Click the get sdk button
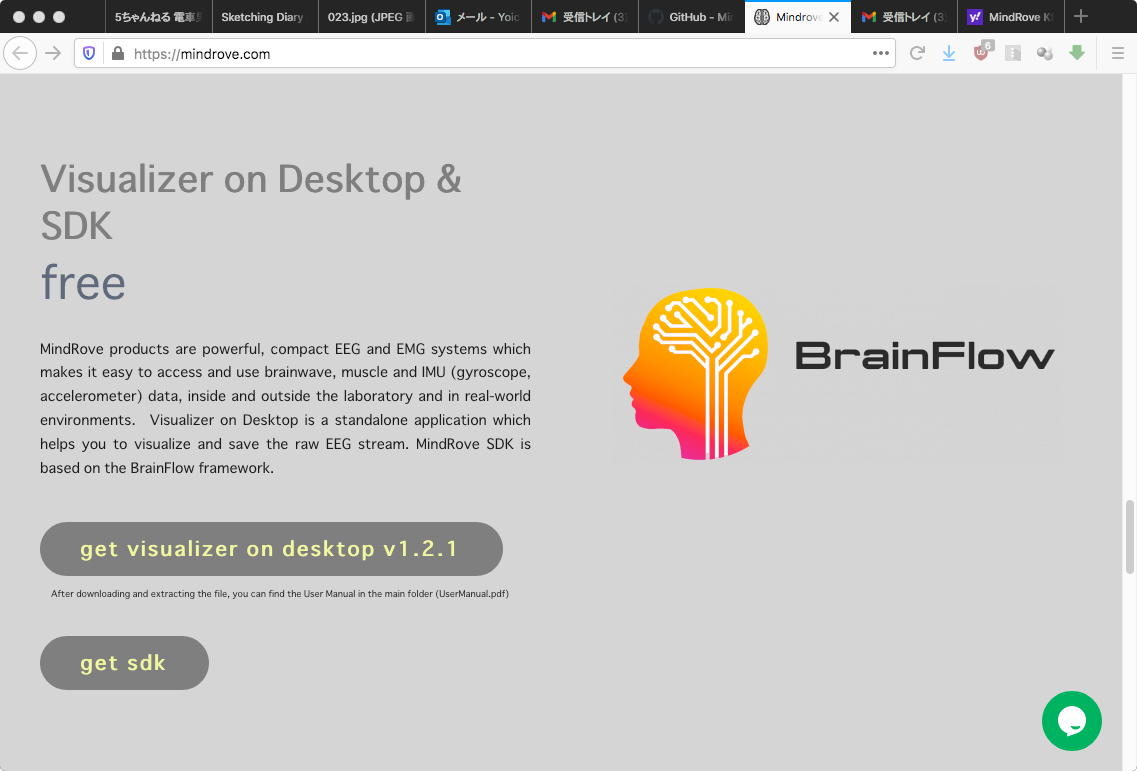 (x=124, y=663)
